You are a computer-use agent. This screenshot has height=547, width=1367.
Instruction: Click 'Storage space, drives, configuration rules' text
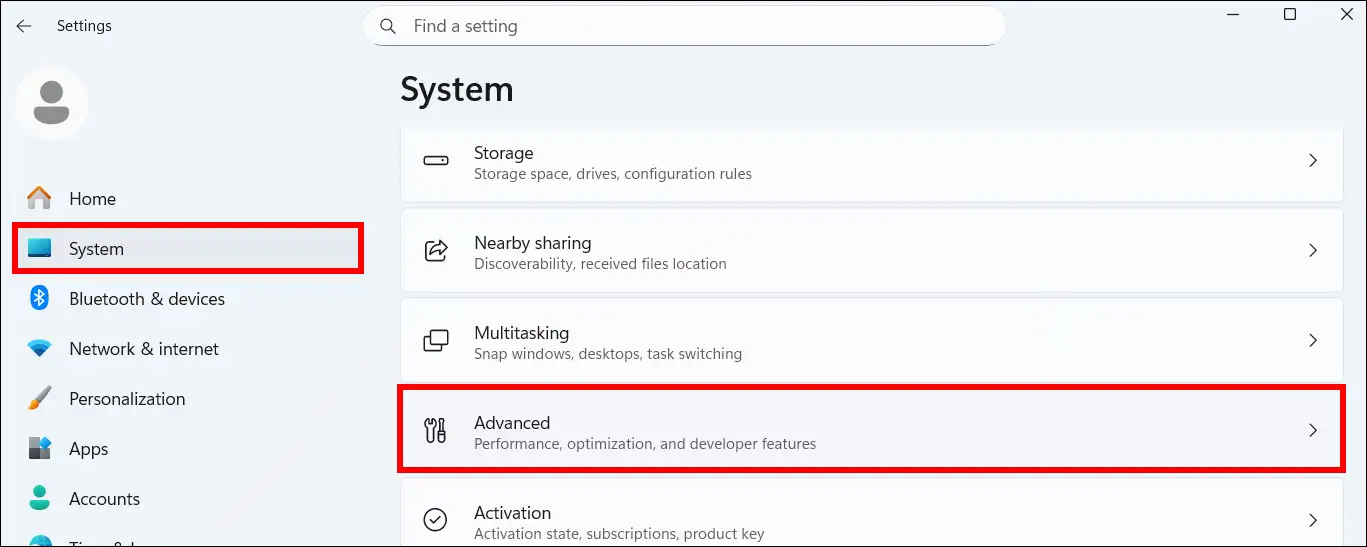(x=613, y=174)
